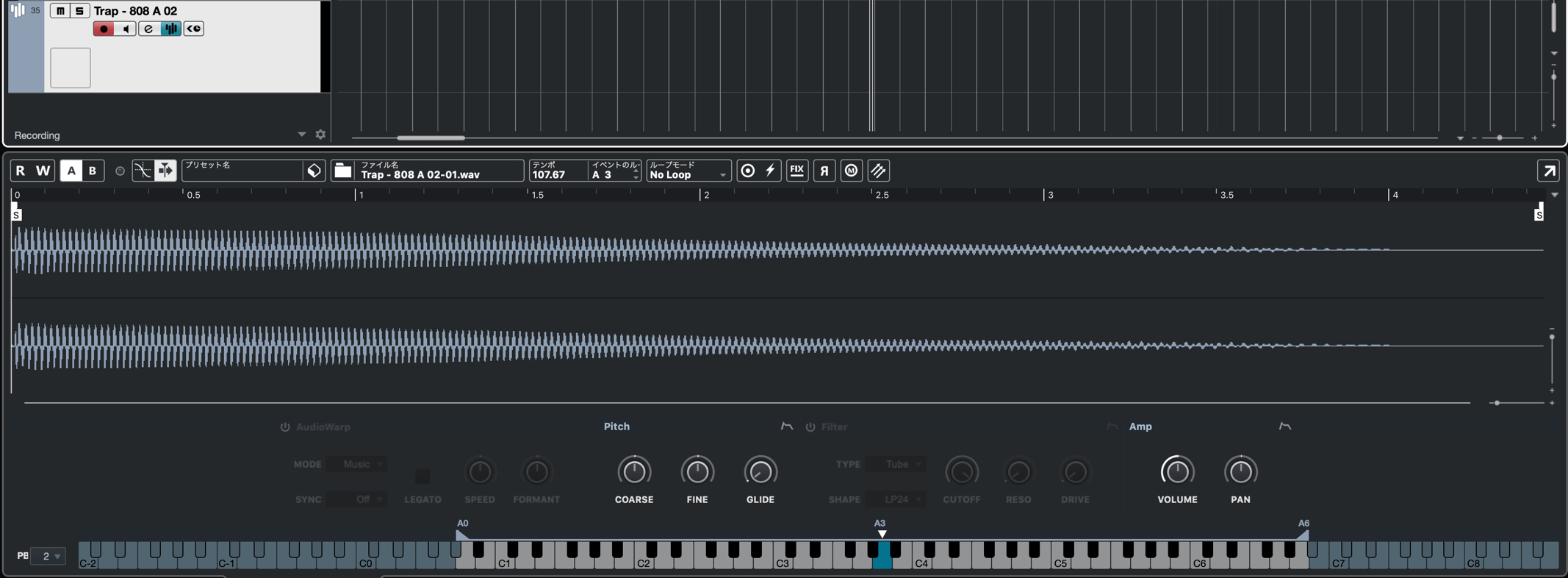The height and width of the screenshot is (578, 1568).
Task: Open track control settings gear
Action: tap(320, 135)
